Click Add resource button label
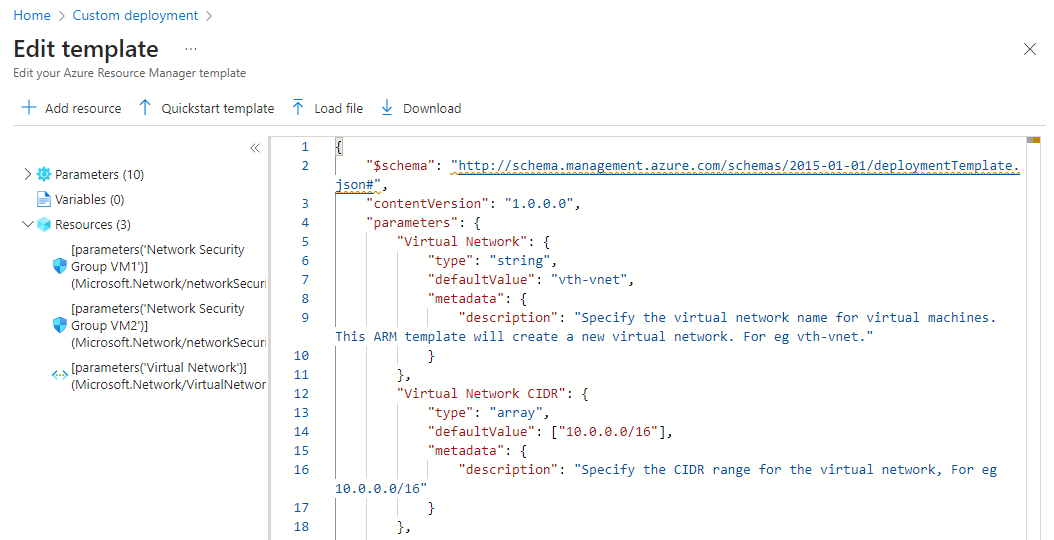 pos(83,108)
